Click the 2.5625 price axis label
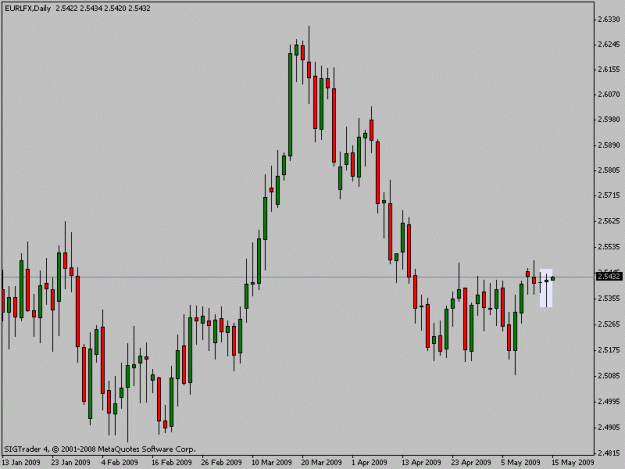The height and width of the screenshot is (469, 625). [x=609, y=221]
